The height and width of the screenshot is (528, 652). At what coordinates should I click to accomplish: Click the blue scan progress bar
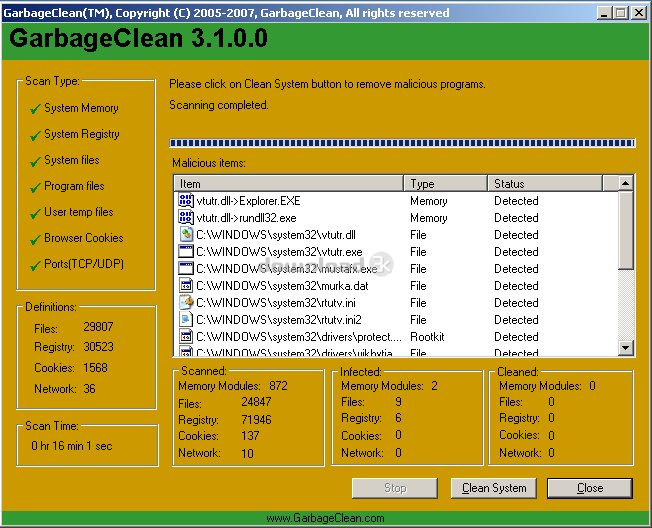pyautogui.click(x=402, y=143)
